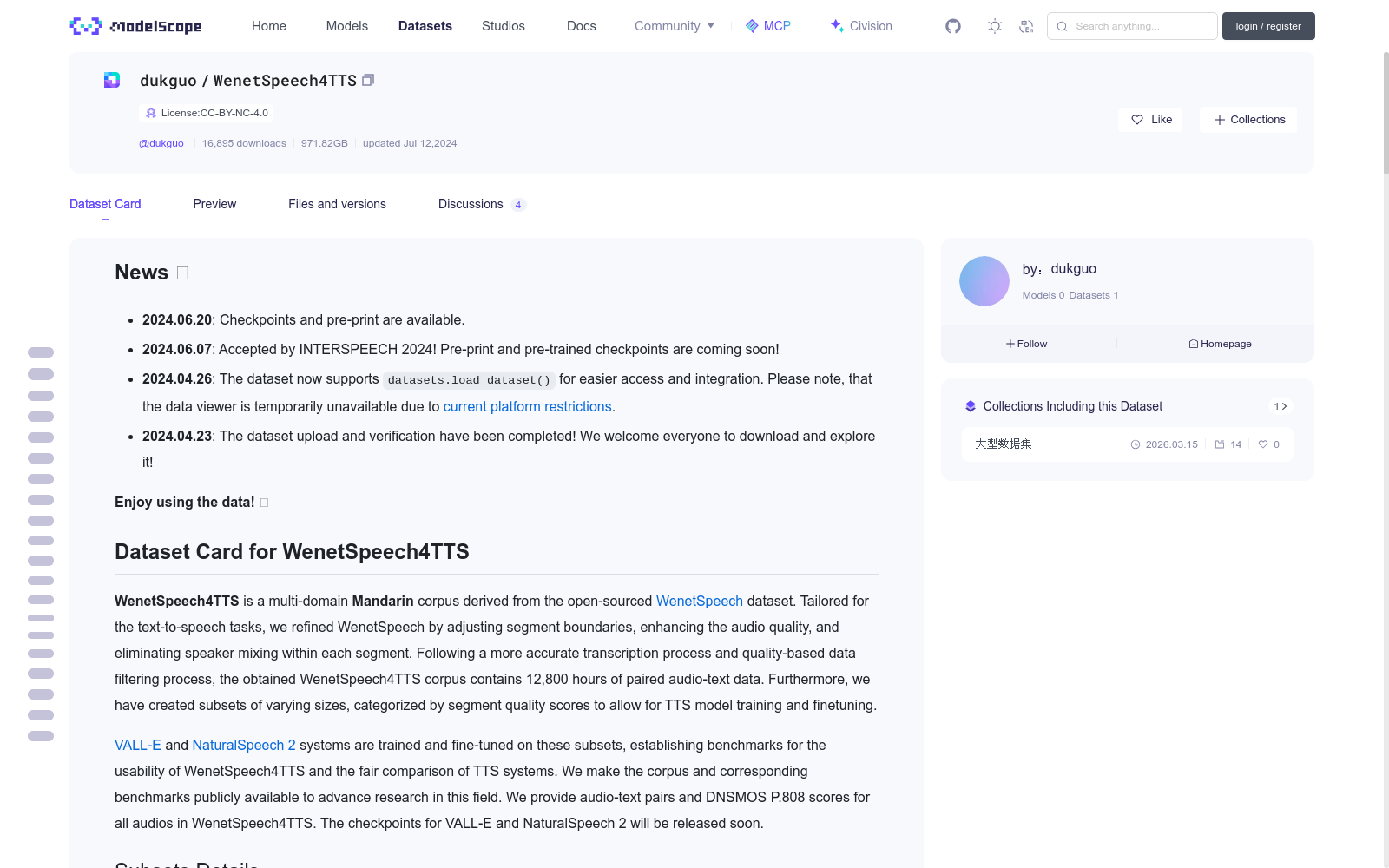Click the author name dukguo in sidebar
This screenshot has width=1389, height=868.
pyautogui.click(x=1074, y=269)
